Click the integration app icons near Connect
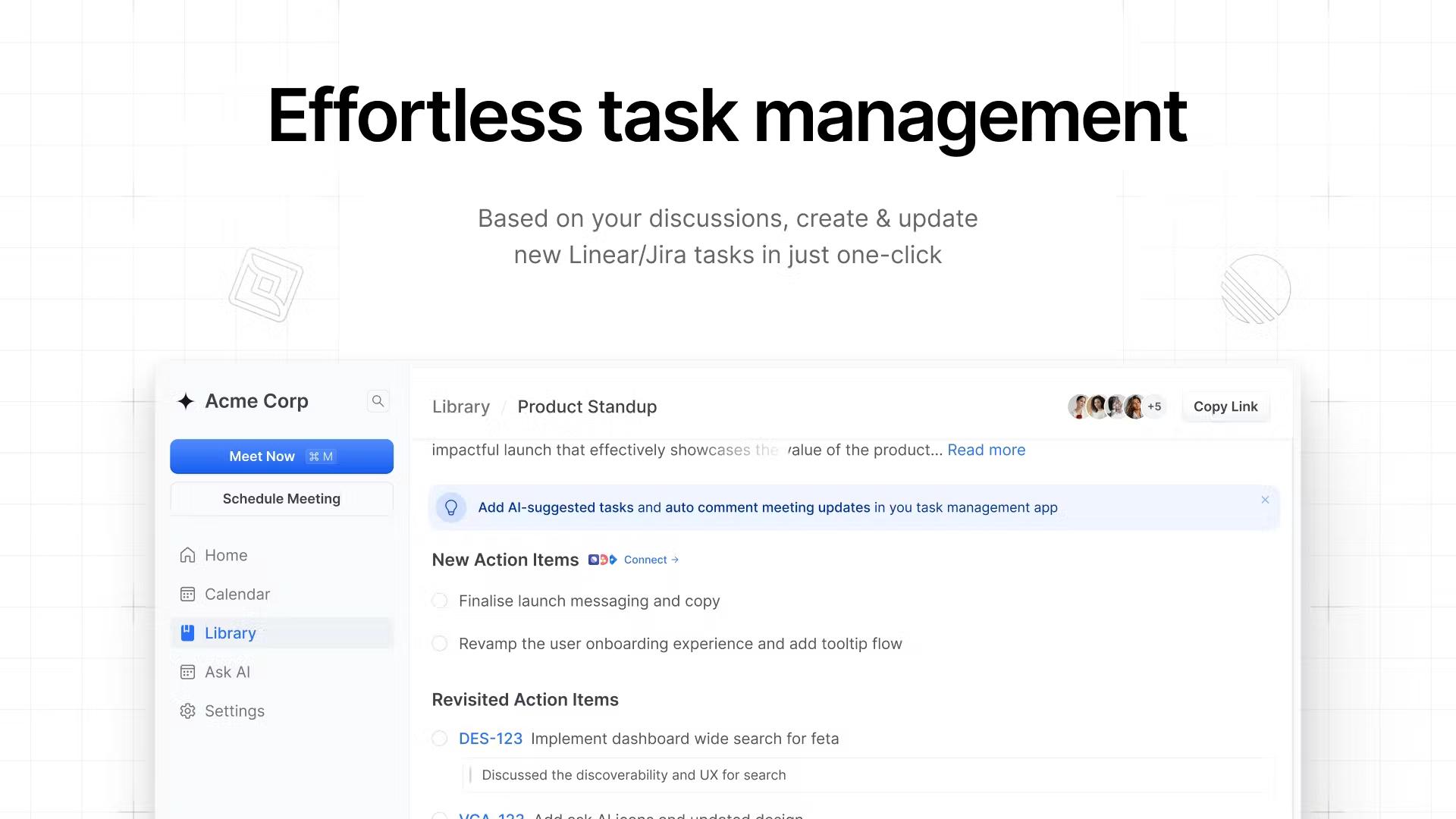Screen dimensions: 1456x819 [602, 560]
